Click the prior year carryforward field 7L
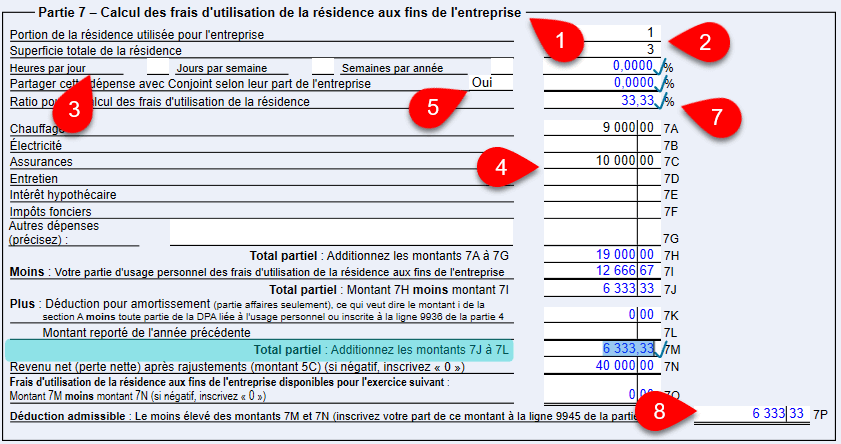This screenshot has height=444, width=841. pos(602,332)
